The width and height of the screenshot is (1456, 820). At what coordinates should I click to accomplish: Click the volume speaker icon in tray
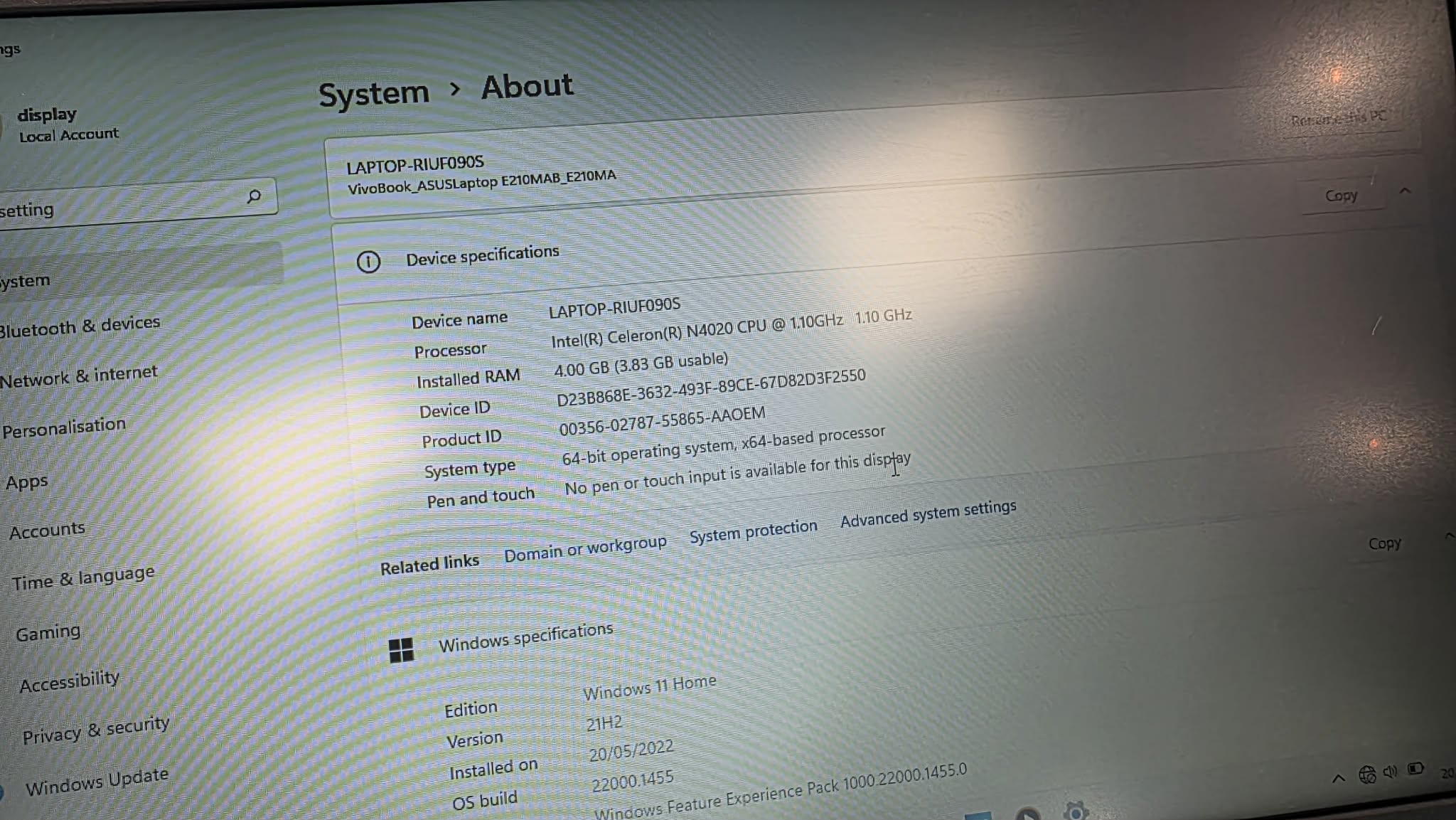click(1391, 772)
